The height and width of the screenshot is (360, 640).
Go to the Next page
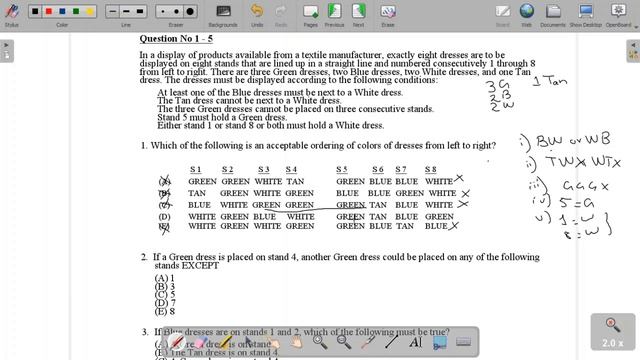coord(358,15)
